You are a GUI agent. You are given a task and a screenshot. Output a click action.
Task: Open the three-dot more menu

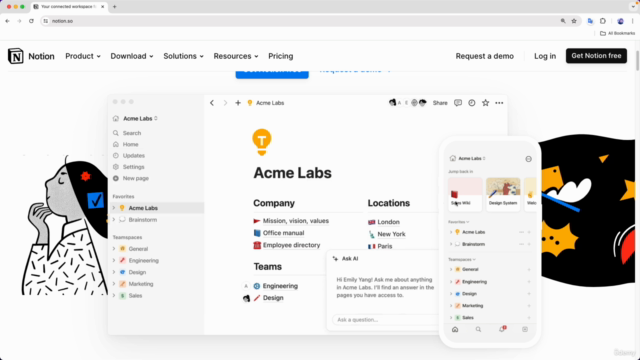coord(499,103)
